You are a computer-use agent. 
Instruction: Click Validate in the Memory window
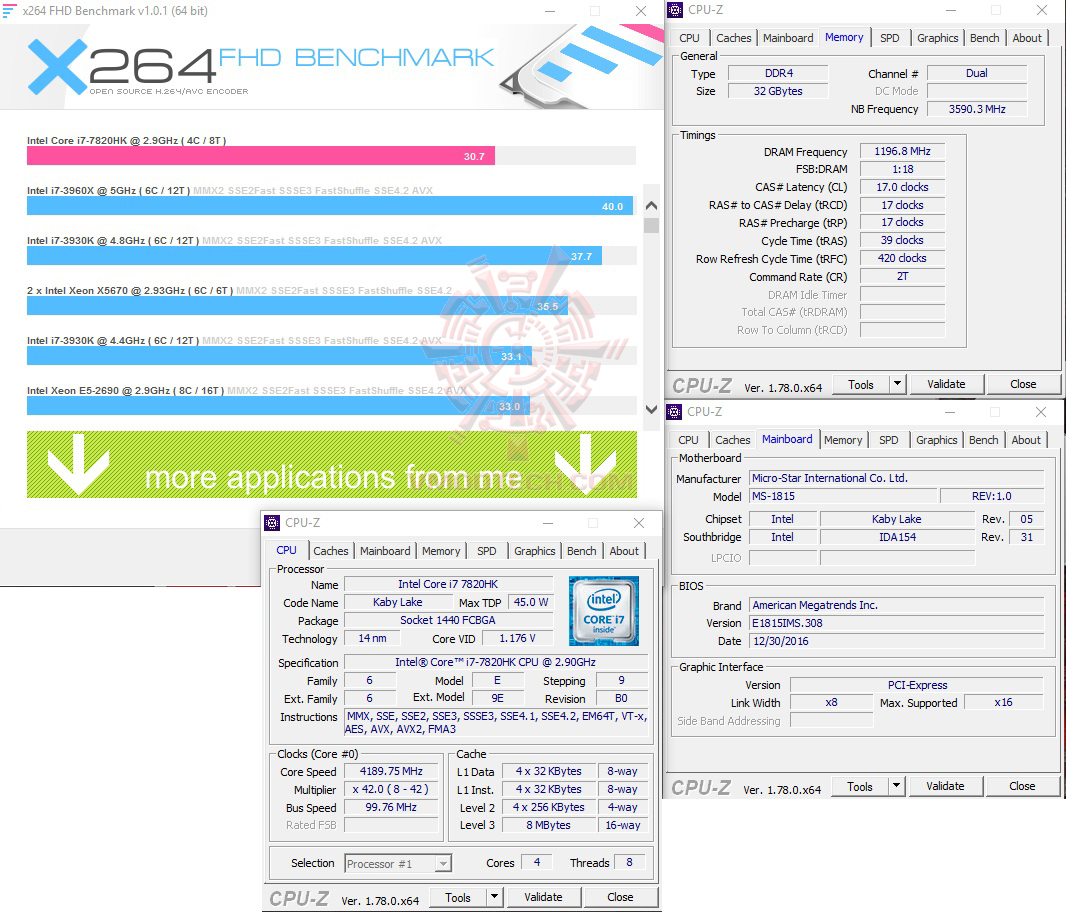[946, 383]
